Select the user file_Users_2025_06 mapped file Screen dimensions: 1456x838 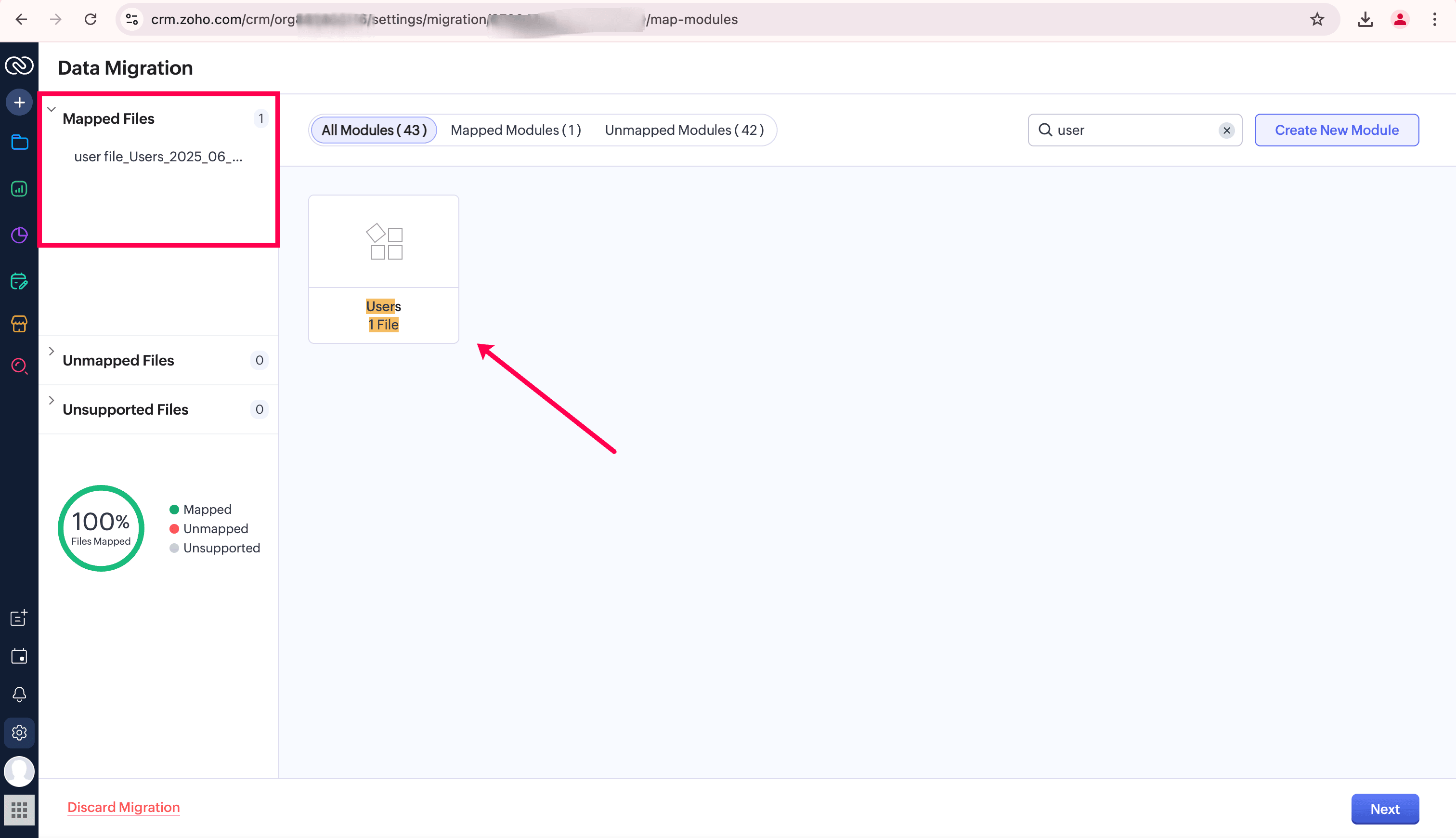point(158,157)
